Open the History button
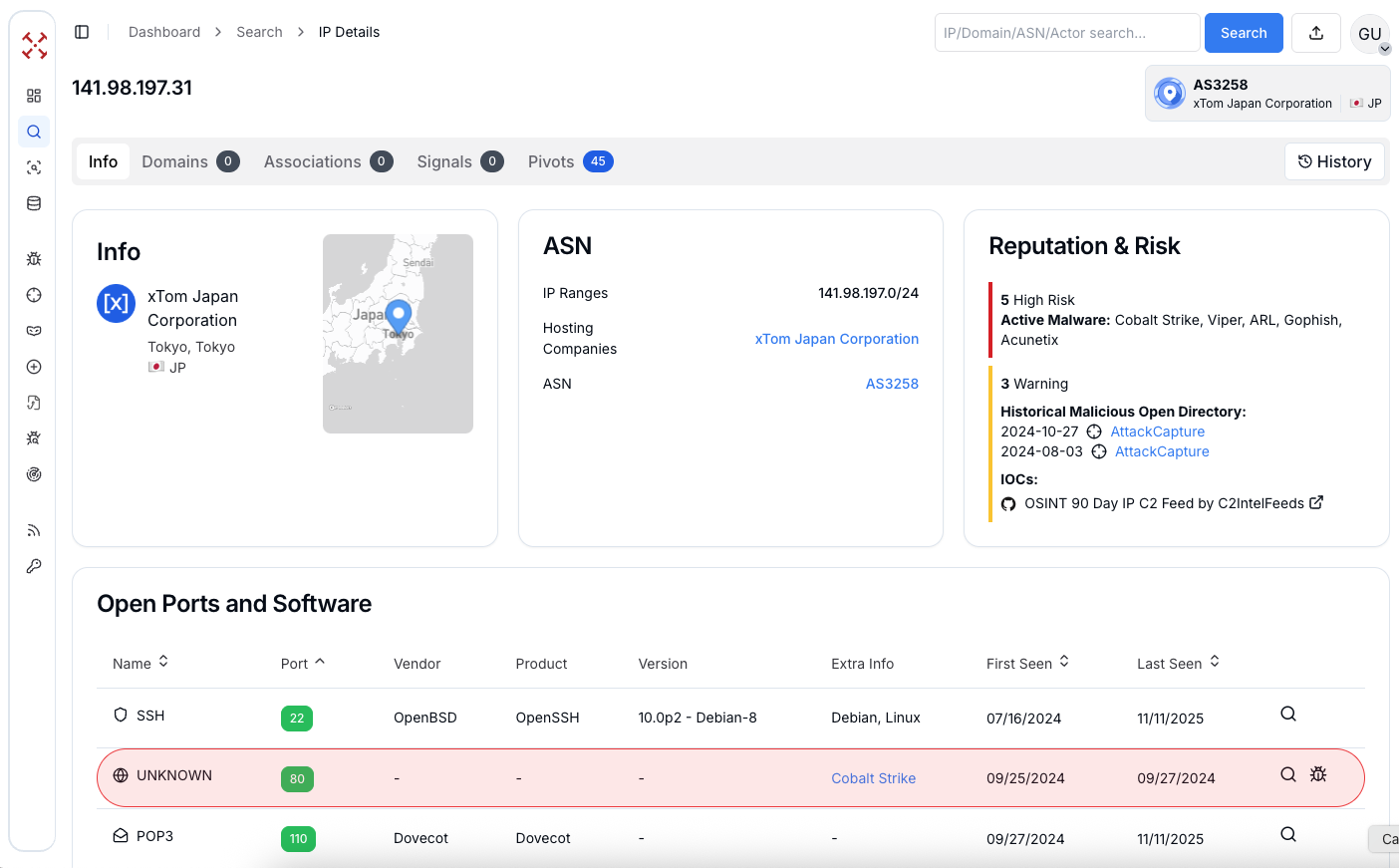Screen dimensions: 1399x868 pyautogui.click(x=1334, y=161)
